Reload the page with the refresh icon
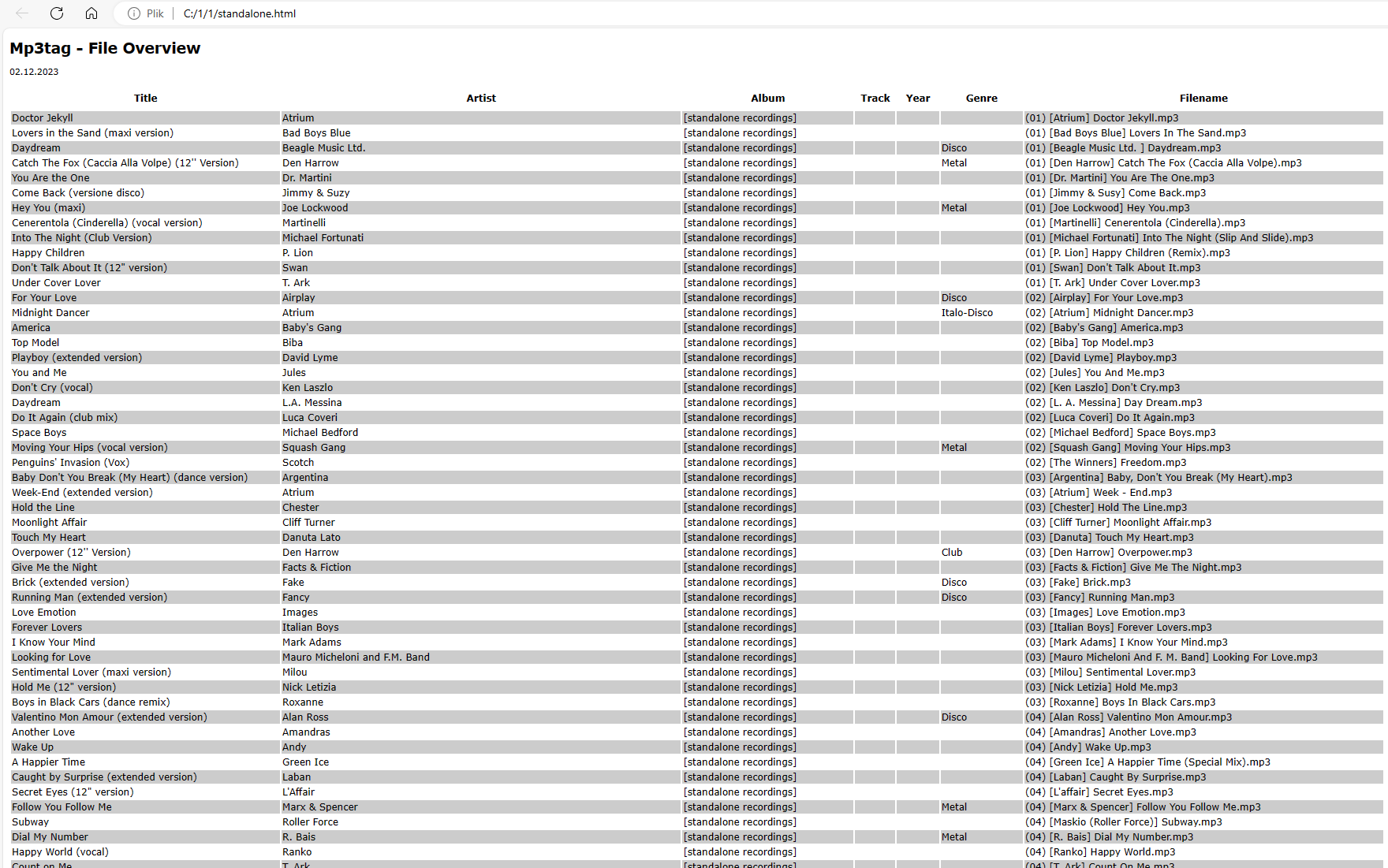Viewport: 1388px width, 868px height. (57, 13)
